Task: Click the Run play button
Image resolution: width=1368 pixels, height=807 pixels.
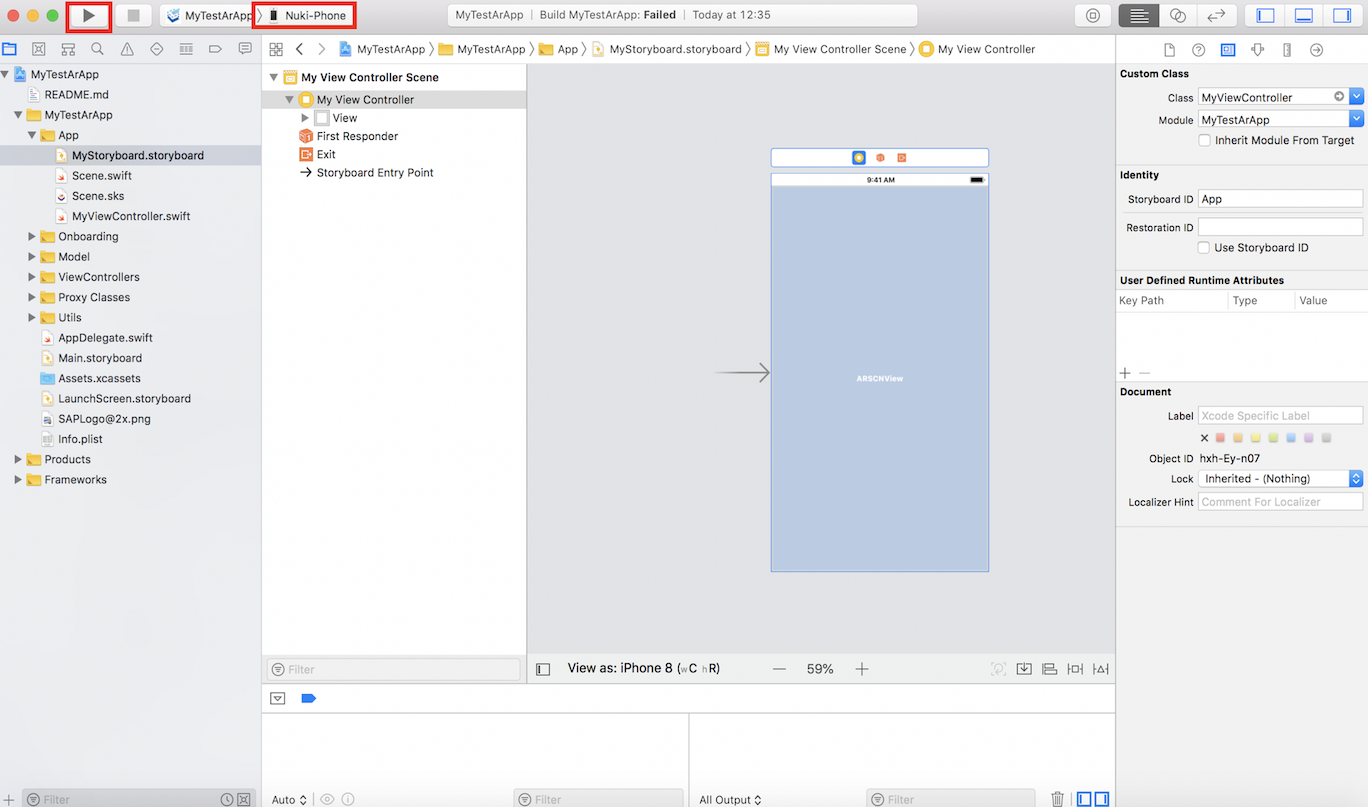Action: coord(89,16)
